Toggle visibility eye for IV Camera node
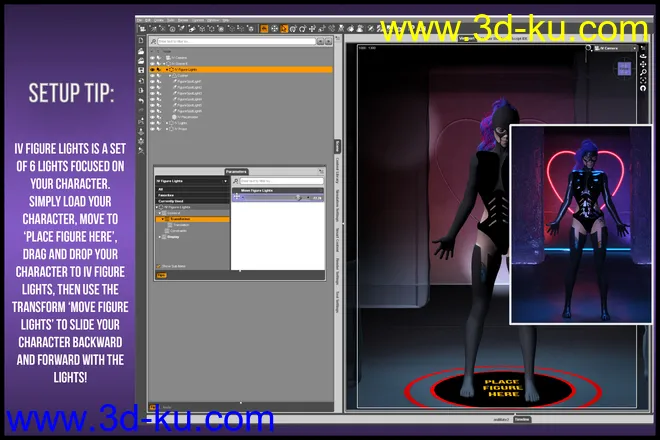This screenshot has height=440, width=660. click(x=154, y=58)
